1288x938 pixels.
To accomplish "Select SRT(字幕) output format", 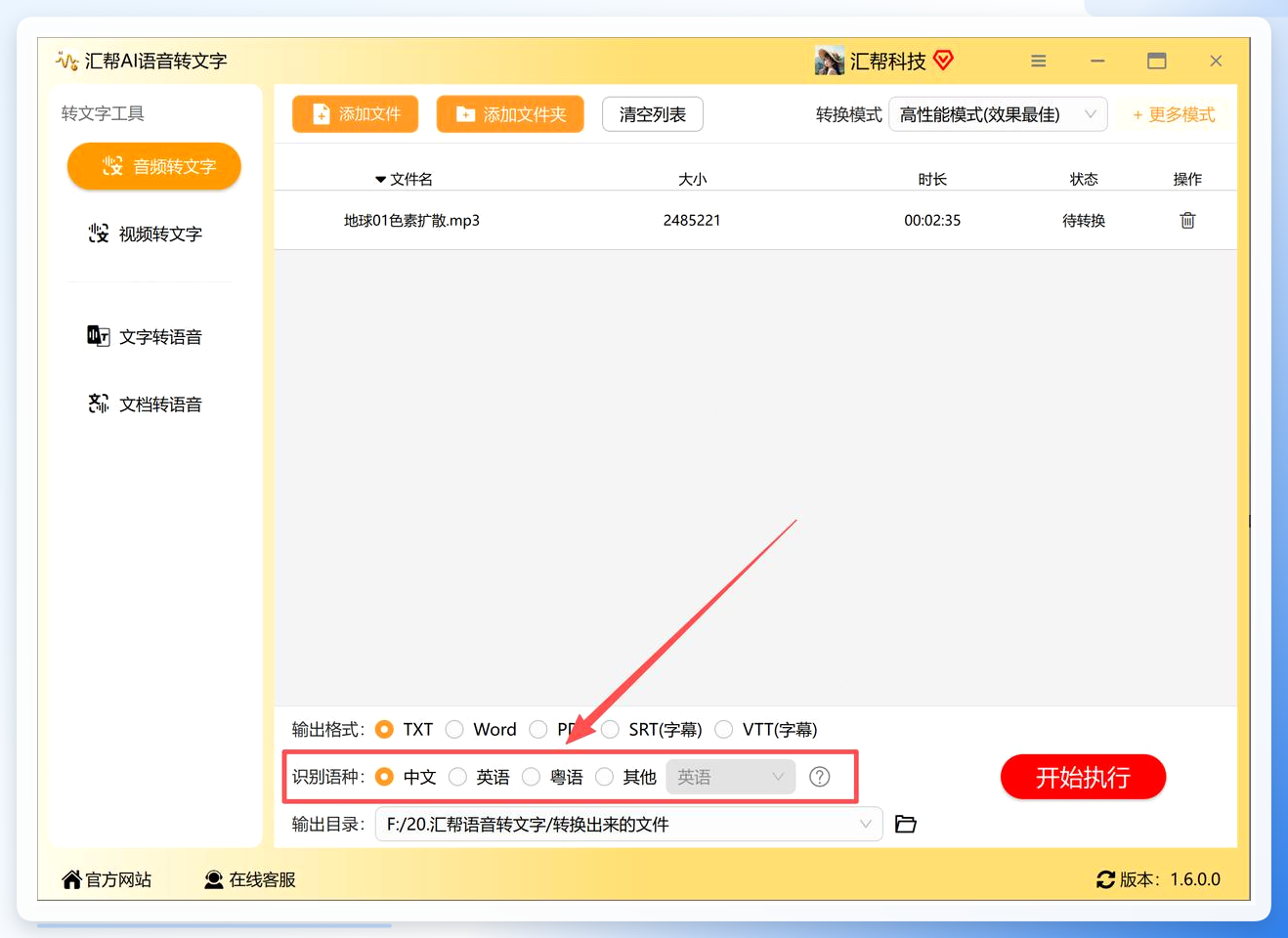I will (610, 729).
